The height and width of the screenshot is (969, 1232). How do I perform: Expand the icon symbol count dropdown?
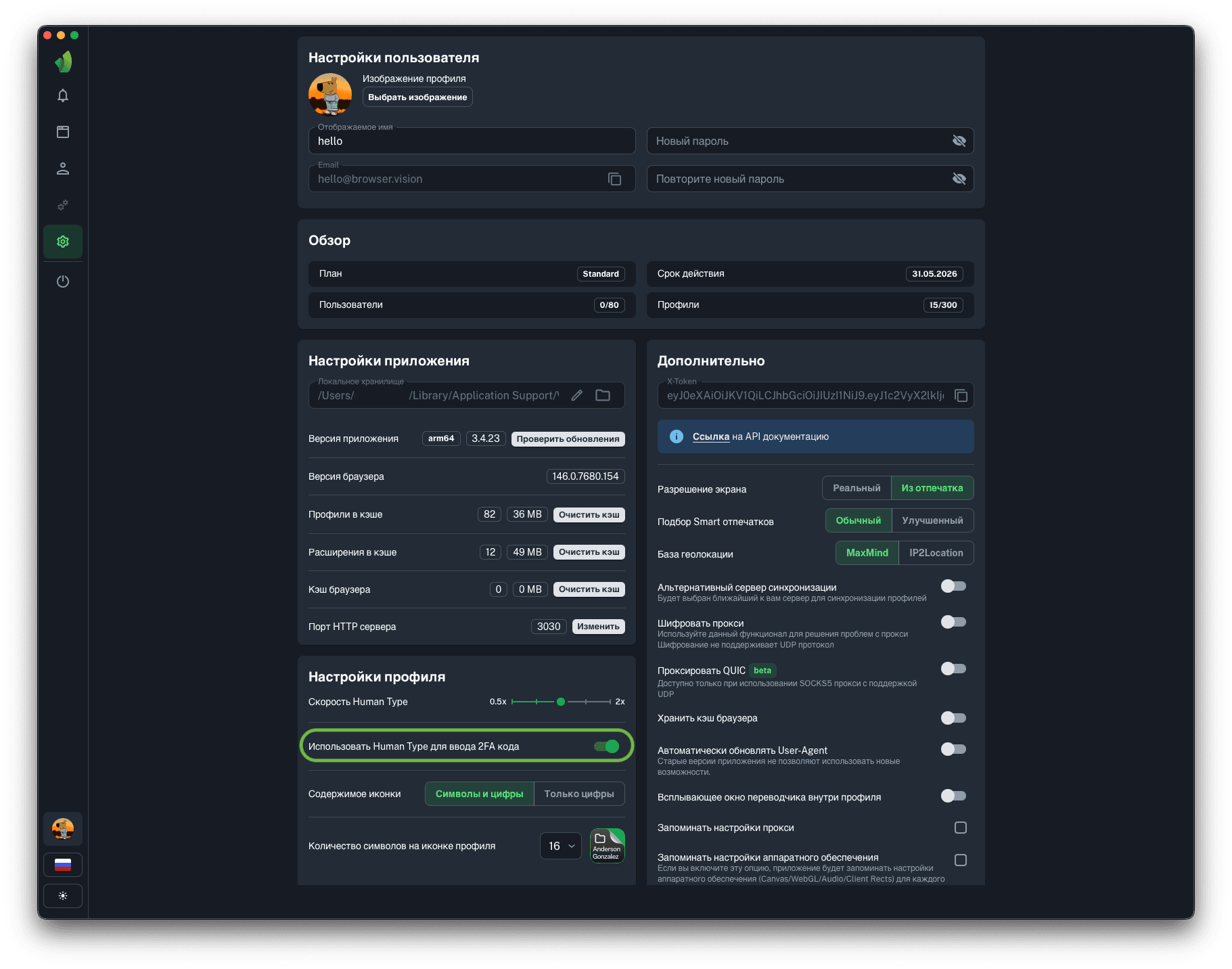click(560, 846)
